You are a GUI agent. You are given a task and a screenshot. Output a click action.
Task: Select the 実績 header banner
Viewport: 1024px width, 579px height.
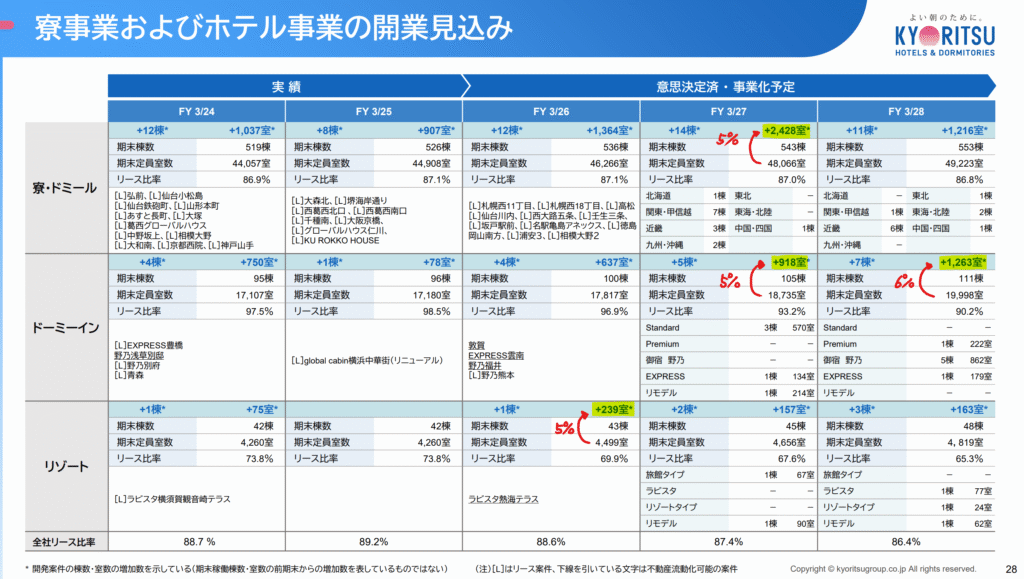pyautogui.click(x=286, y=86)
